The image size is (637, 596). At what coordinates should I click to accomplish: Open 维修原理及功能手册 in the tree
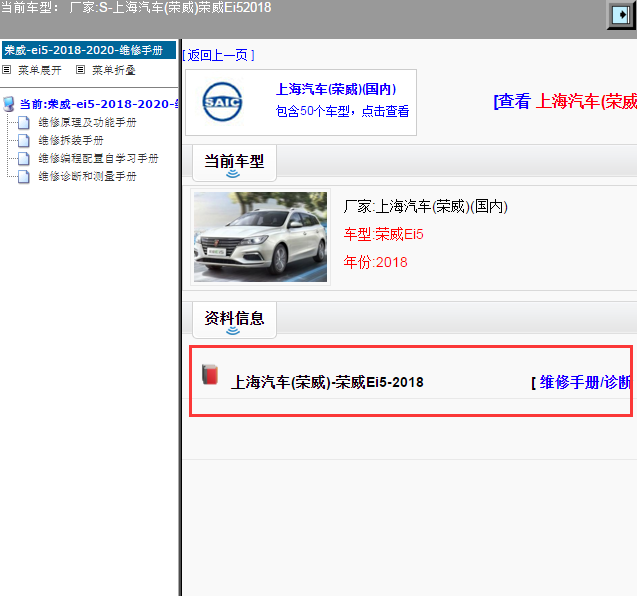click(87, 122)
